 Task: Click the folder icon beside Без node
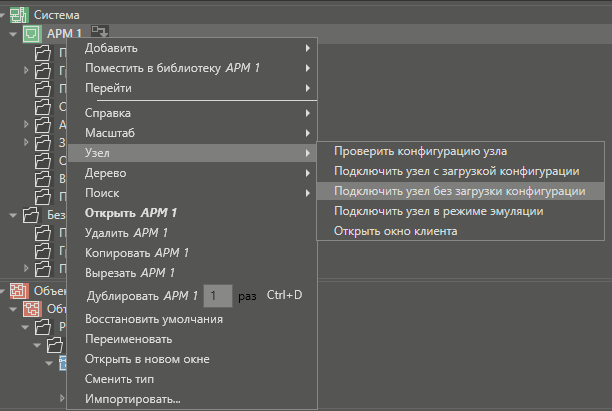click(31, 215)
